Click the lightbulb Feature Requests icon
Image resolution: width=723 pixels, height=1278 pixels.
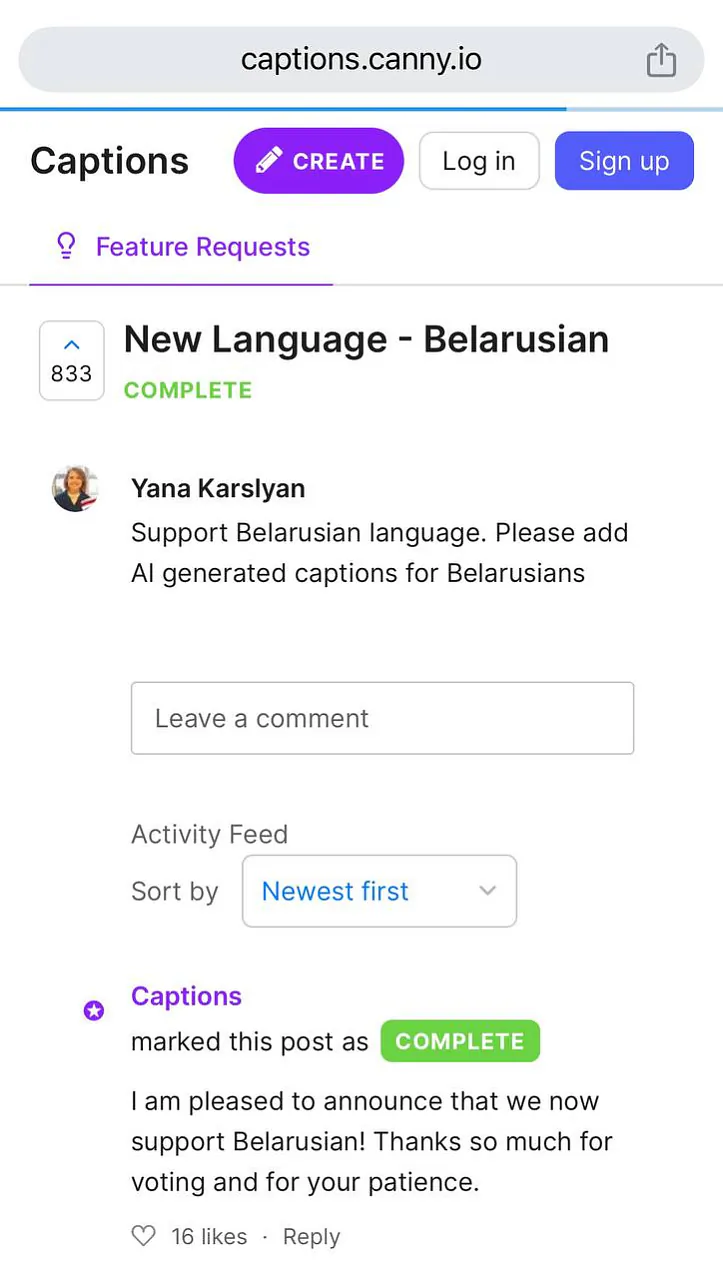(66, 246)
